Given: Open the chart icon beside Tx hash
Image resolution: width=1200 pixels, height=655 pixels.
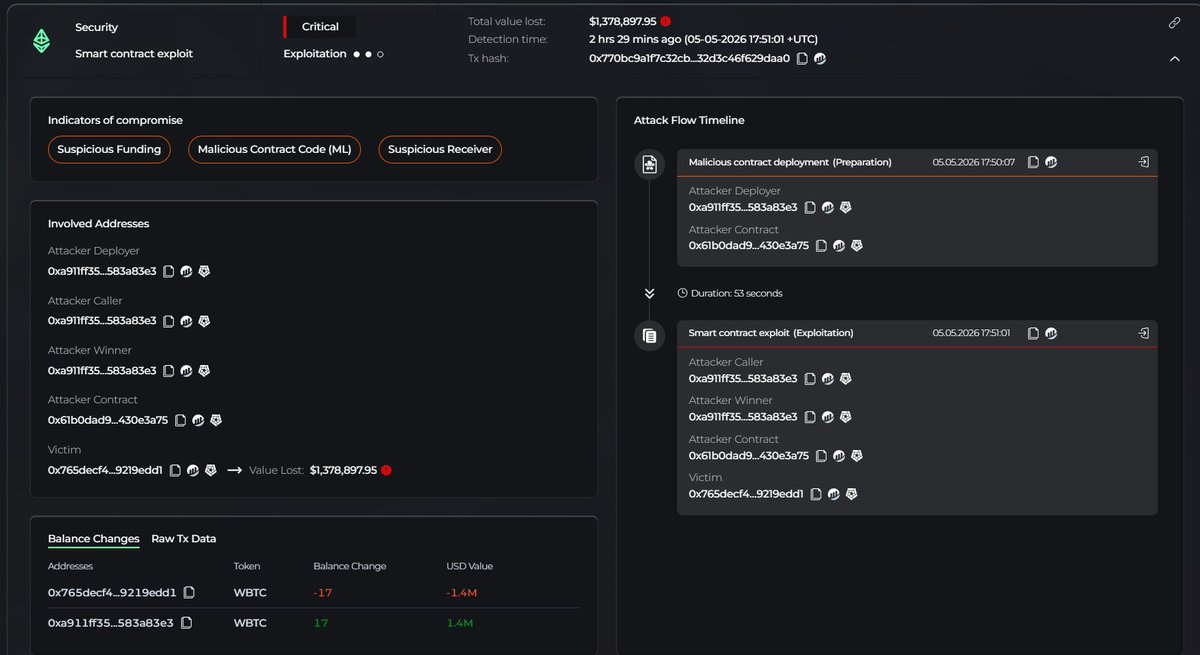Looking at the screenshot, I should 820,58.
